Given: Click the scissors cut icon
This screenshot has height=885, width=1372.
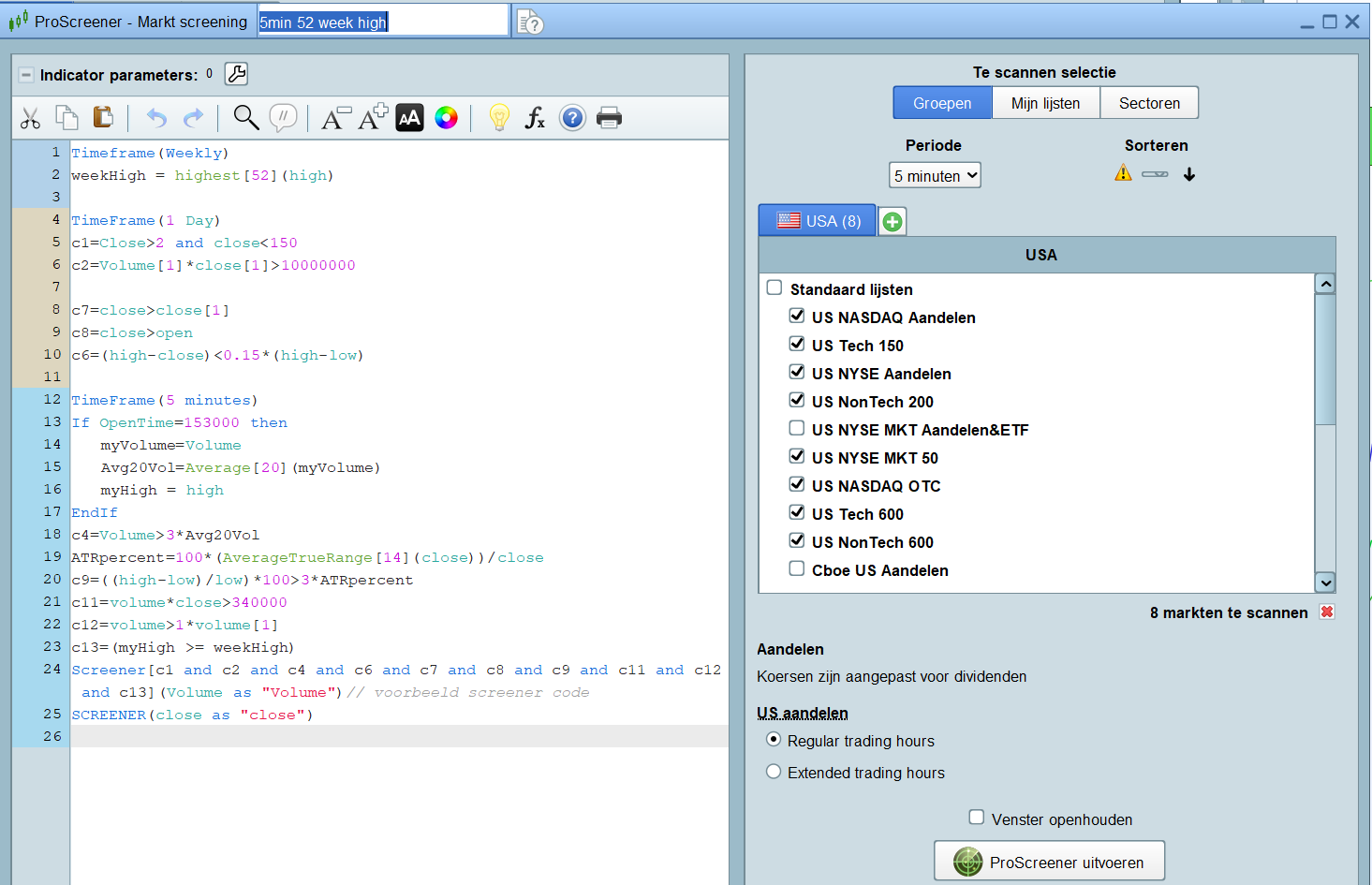Looking at the screenshot, I should pos(30,118).
